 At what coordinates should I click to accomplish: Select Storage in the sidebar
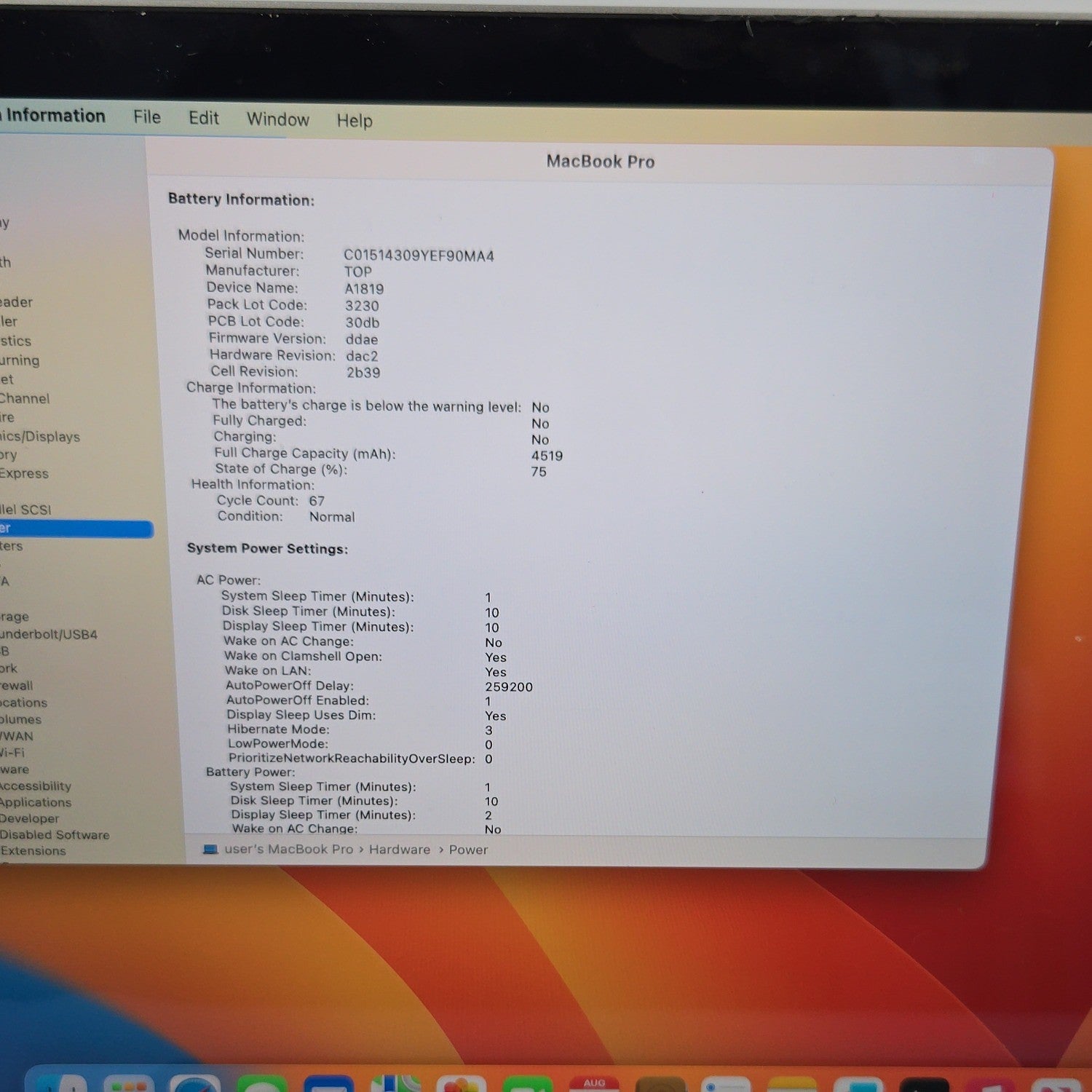click(15, 617)
